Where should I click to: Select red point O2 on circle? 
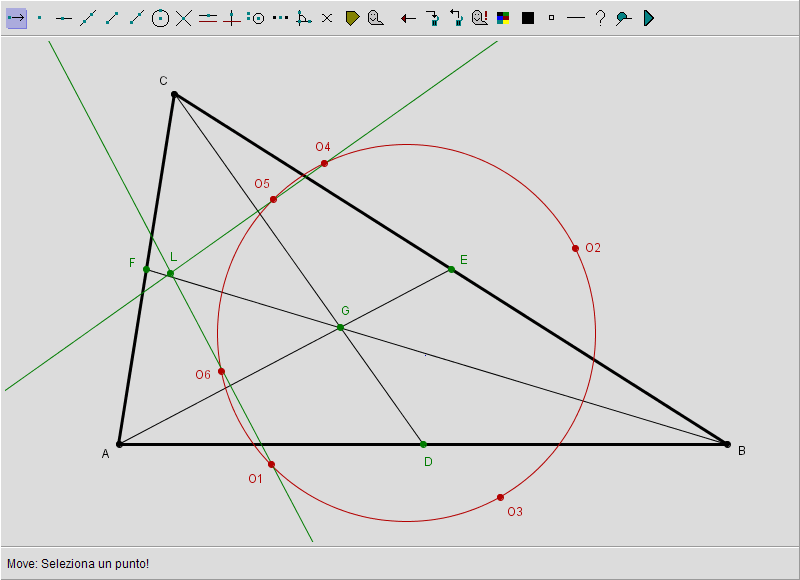coord(575,248)
